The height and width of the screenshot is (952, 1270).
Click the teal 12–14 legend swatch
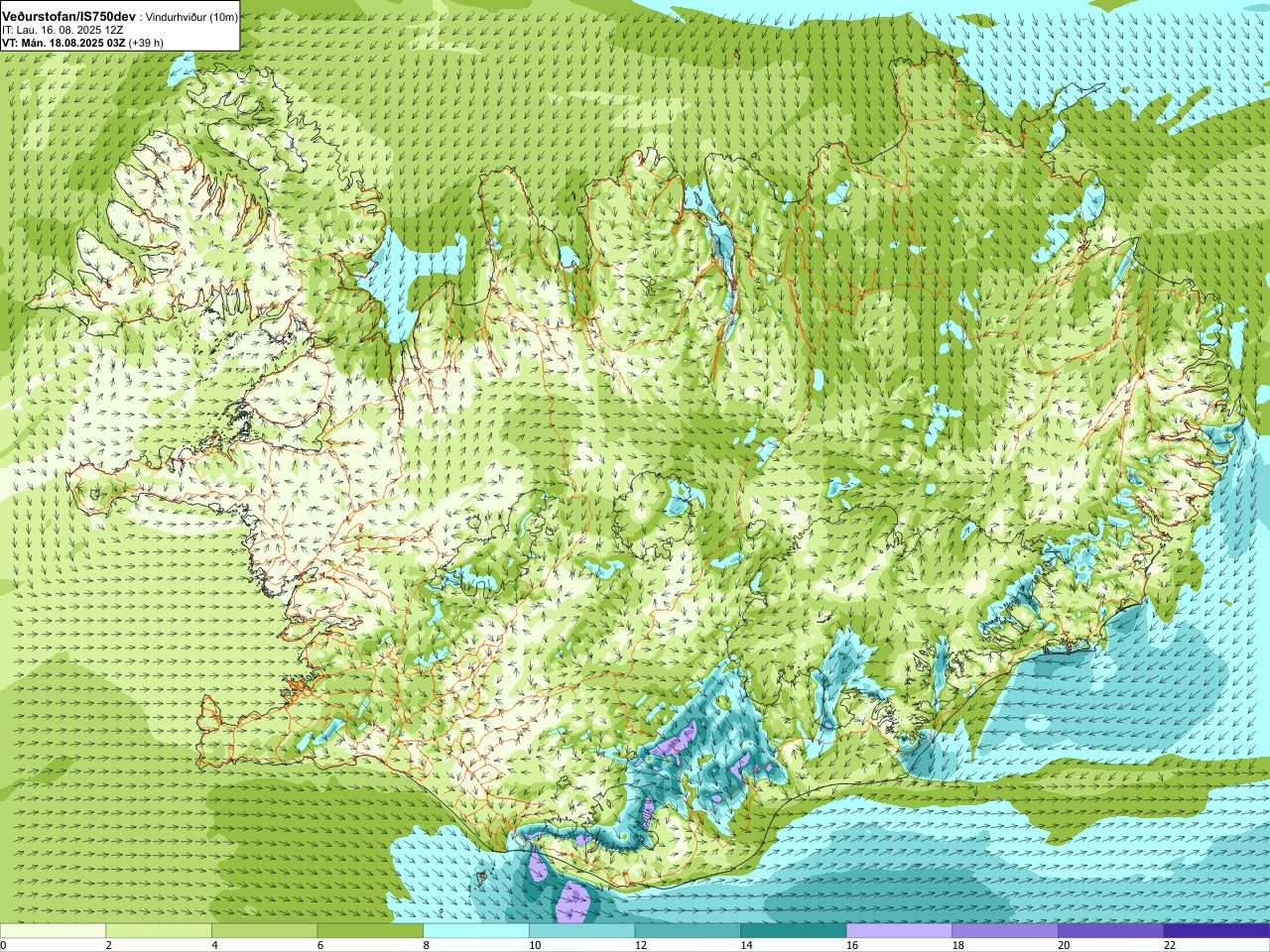click(x=688, y=931)
